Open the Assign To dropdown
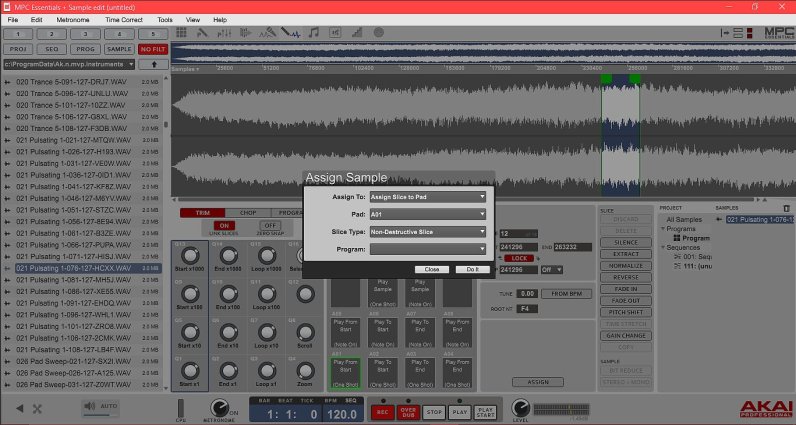The width and height of the screenshot is (796, 425). (x=427, y=197)
